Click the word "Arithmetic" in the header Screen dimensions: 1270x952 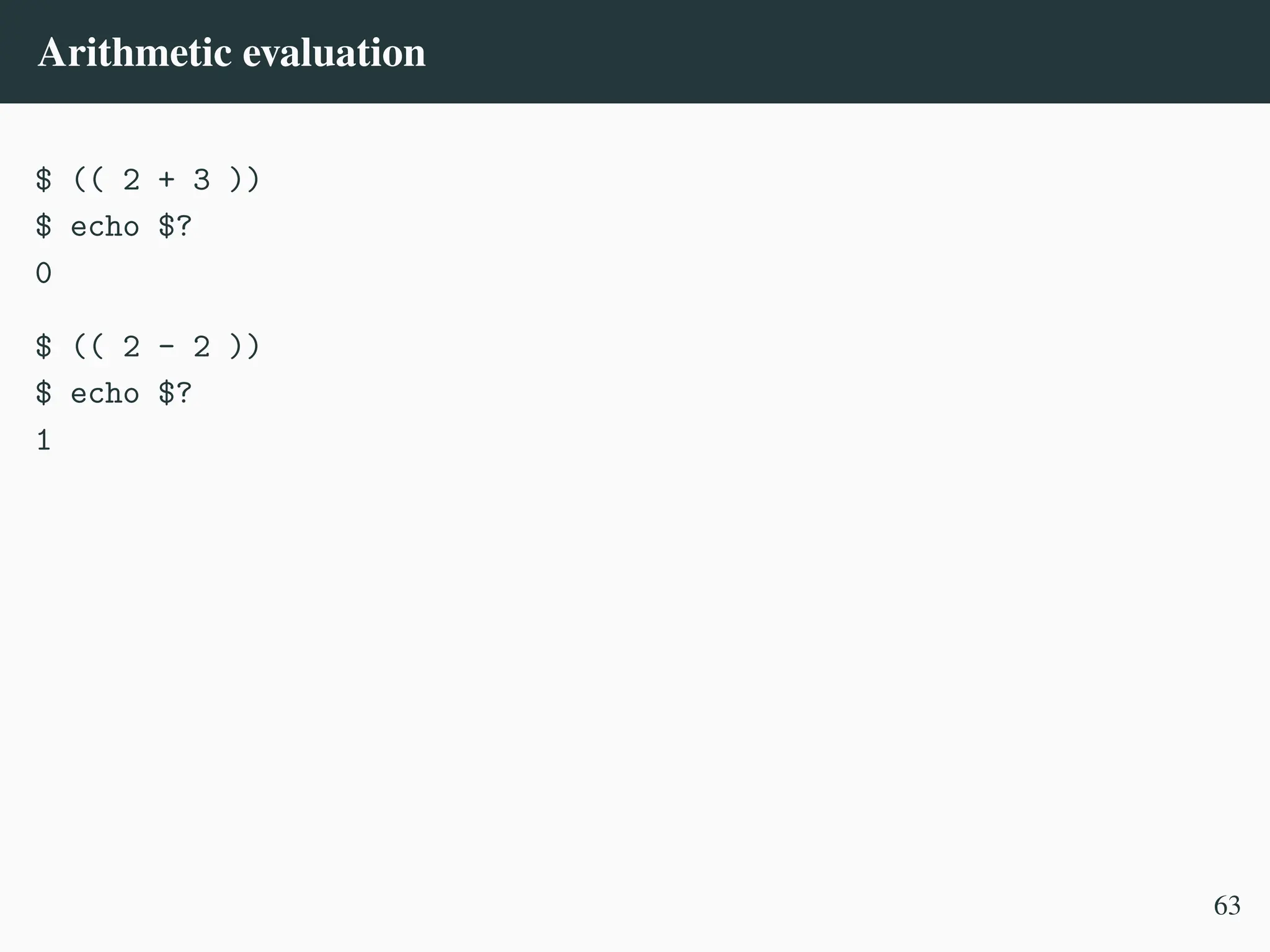coord(135,53)
